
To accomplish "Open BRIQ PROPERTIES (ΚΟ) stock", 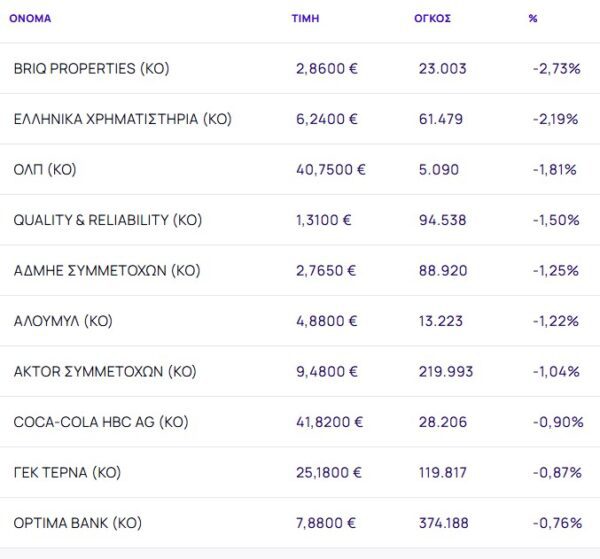I will click(91, 69).
